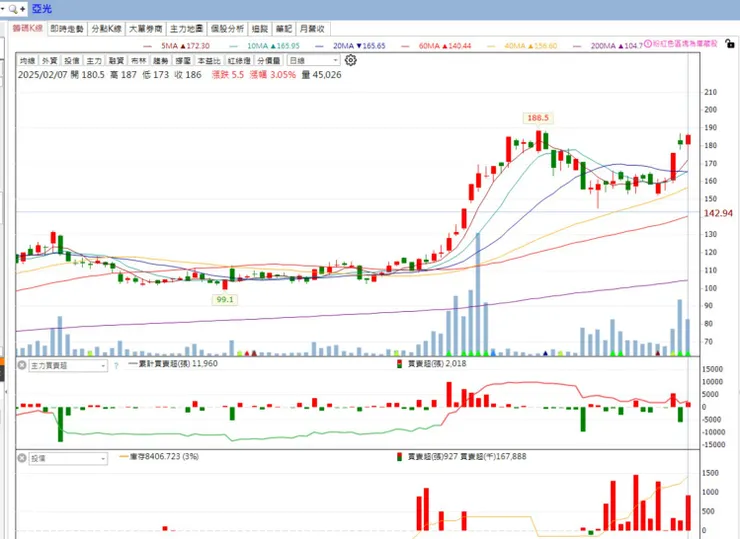This screenshot has height=539, width=740.
Task: Click the plus icon beside magnifier
Action: click(x=22, y=9)
